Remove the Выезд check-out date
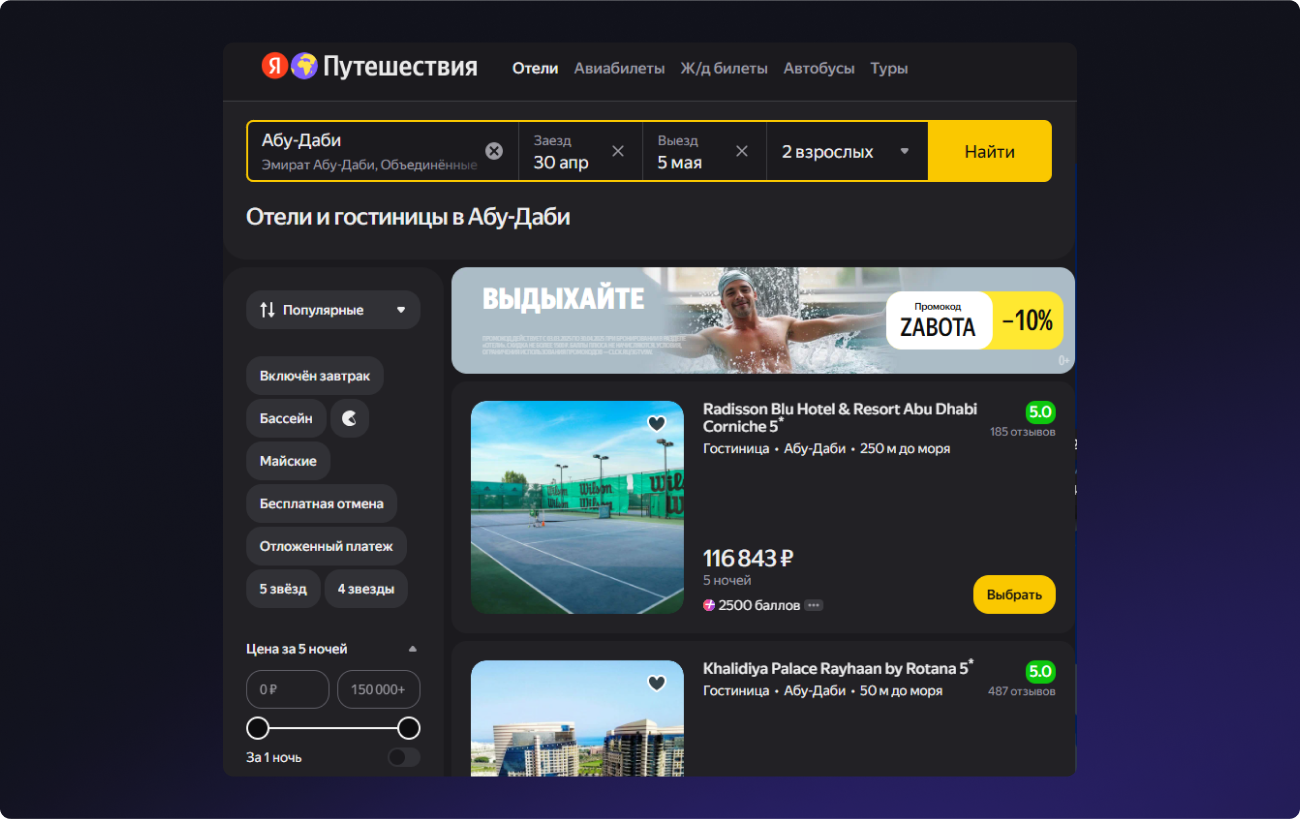 (742, 151)
